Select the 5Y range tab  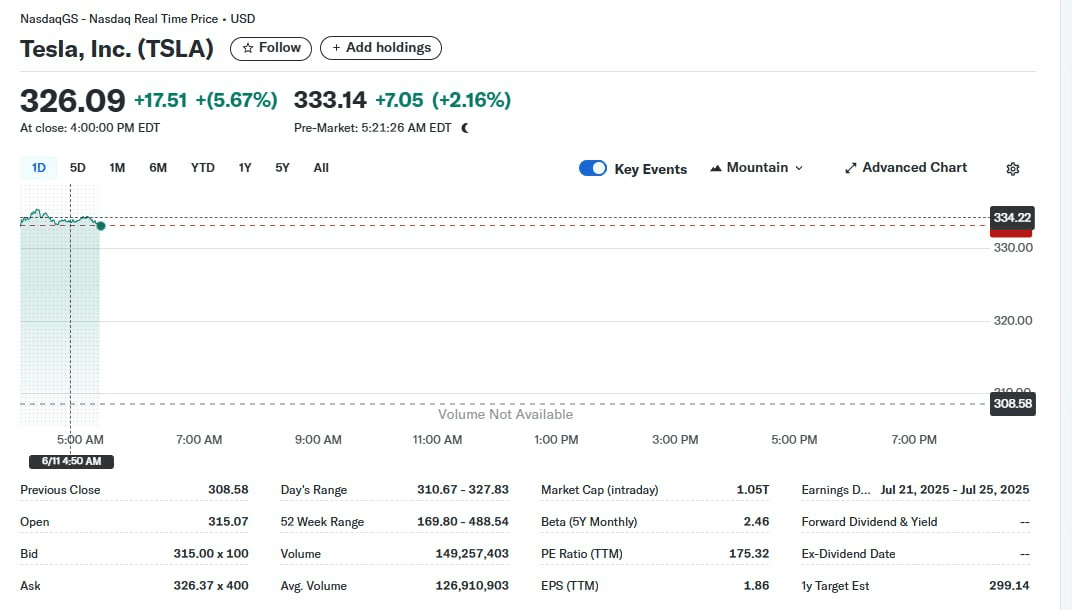tap(282, 168)
